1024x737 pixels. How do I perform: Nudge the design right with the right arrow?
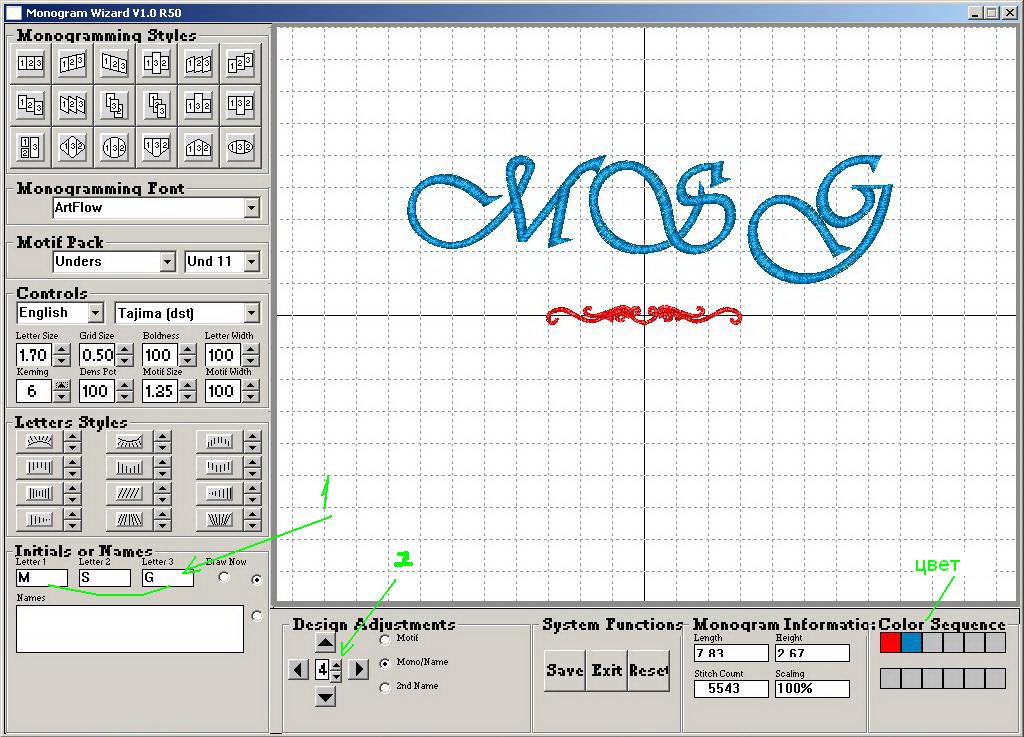(x=359, y=669)
